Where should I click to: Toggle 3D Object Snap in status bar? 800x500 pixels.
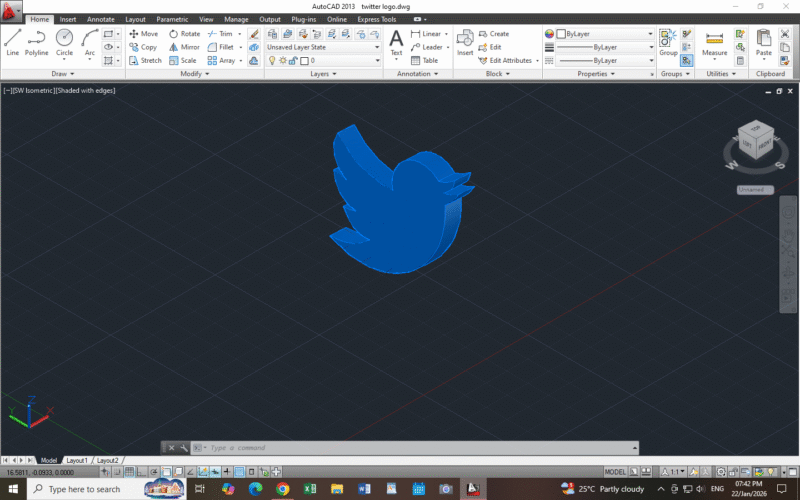tap(179, 472)
